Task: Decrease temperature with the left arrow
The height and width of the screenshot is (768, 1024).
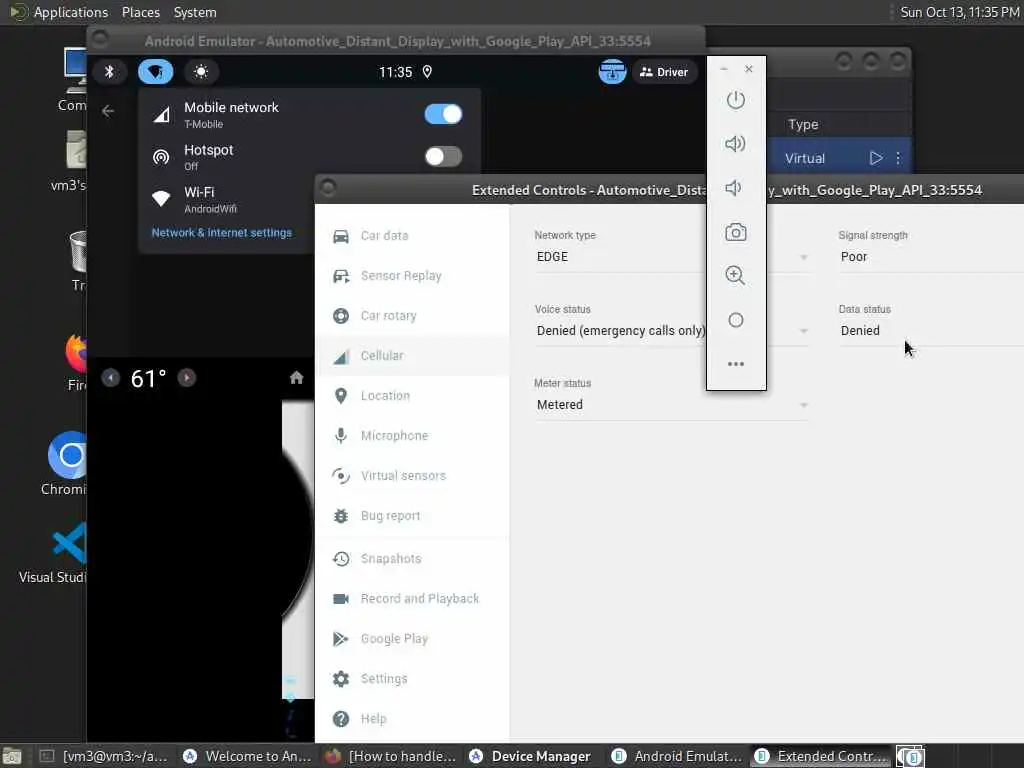Action: click(111, 377)
